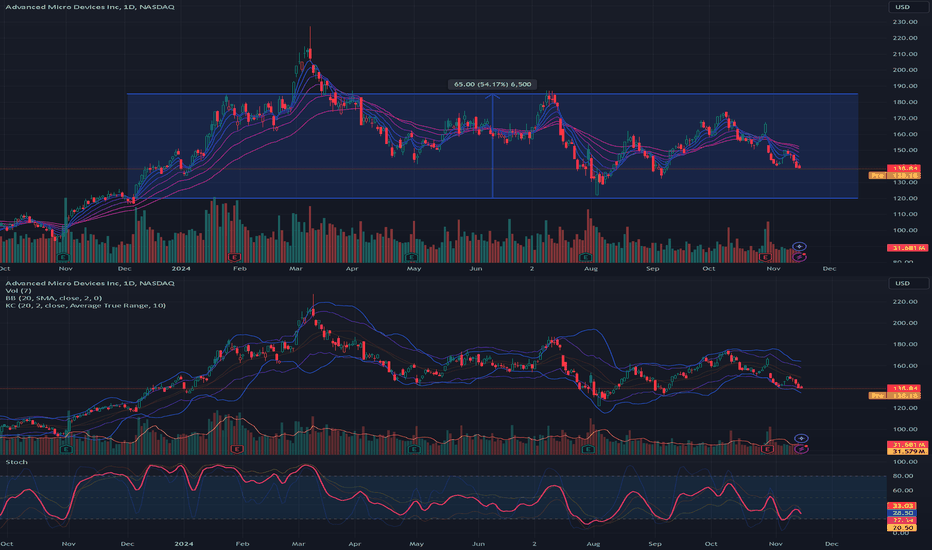Click the purple lightning event icon in lower chart
The width and height of the screenshot is (932, 550).
pyautogui.click(x=802, y=449)
